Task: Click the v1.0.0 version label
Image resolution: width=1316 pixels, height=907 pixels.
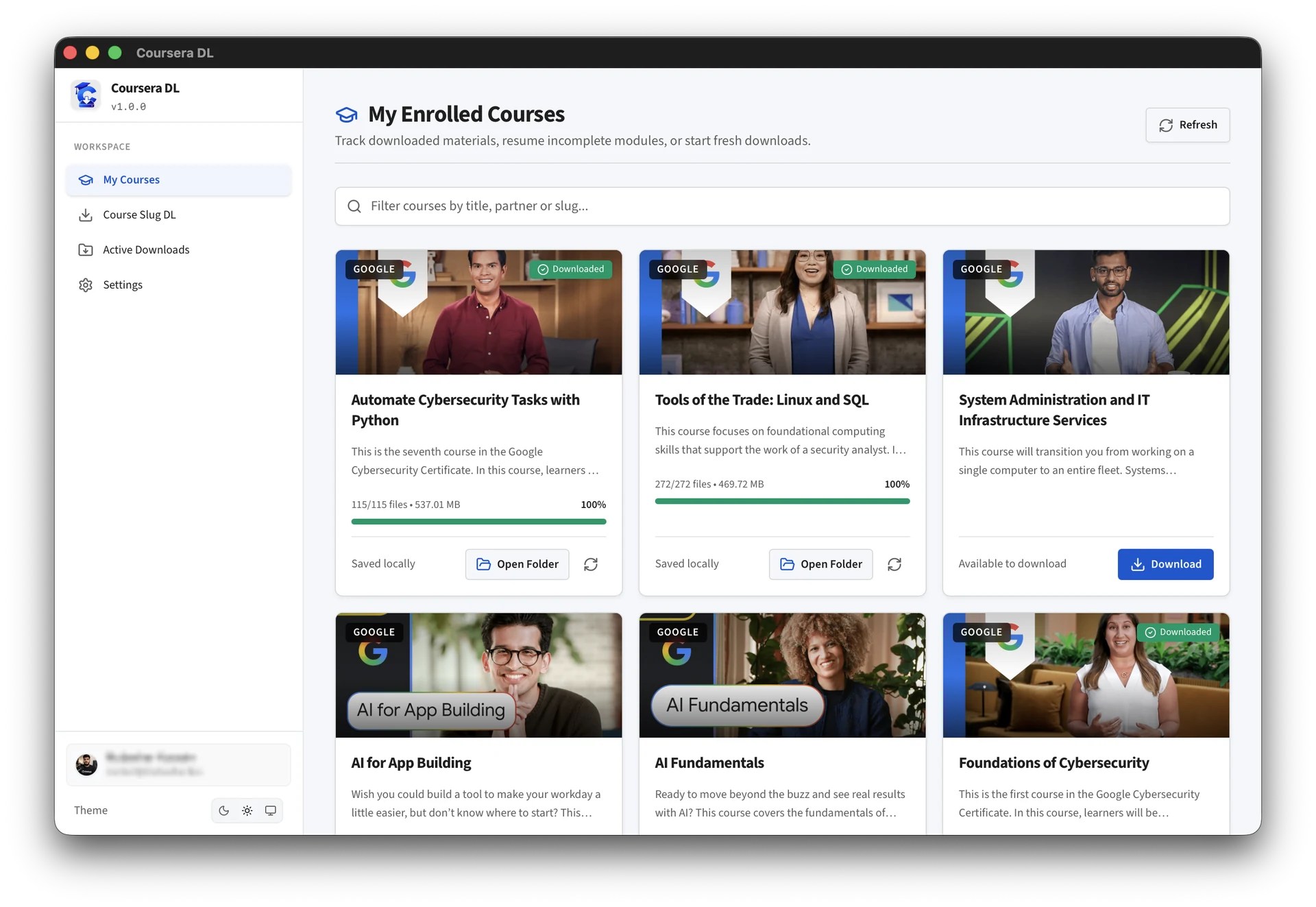Action: (129, 107)
